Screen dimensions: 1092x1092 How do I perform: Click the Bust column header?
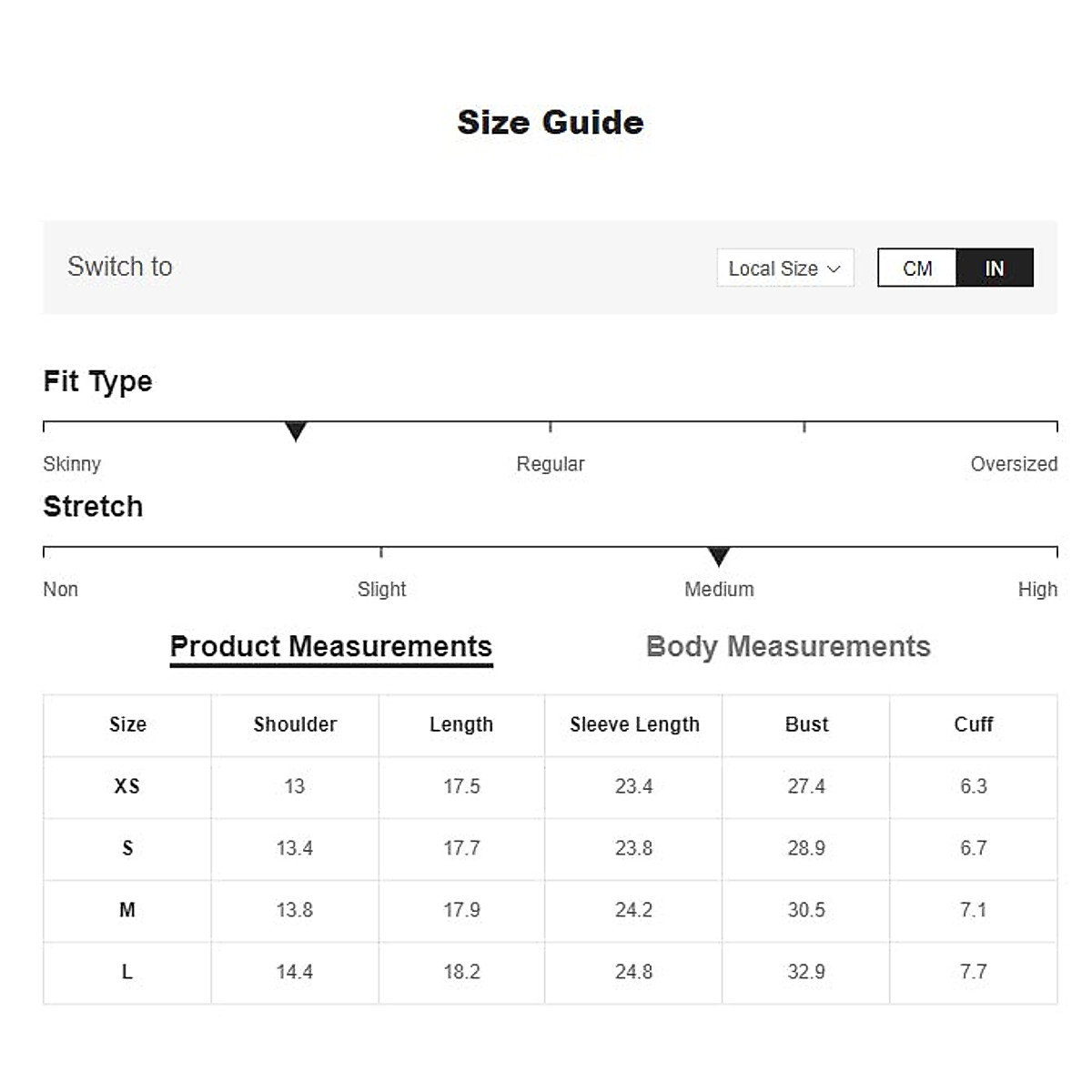point(806,724)
